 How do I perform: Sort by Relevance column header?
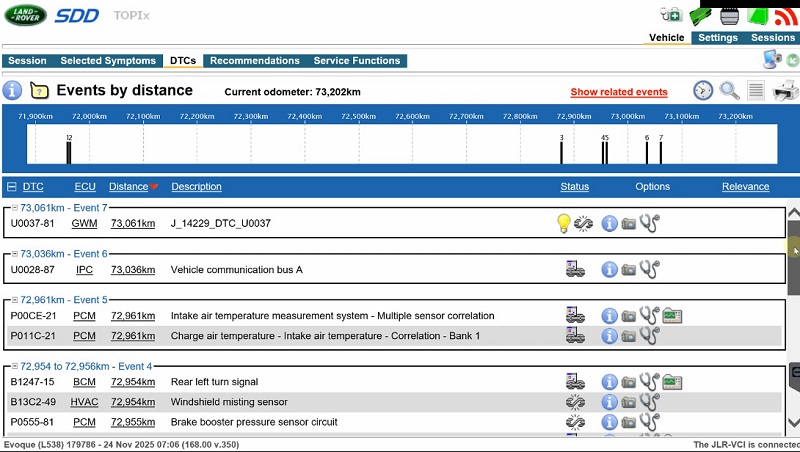pyautogui.click(x=745, y=187)
